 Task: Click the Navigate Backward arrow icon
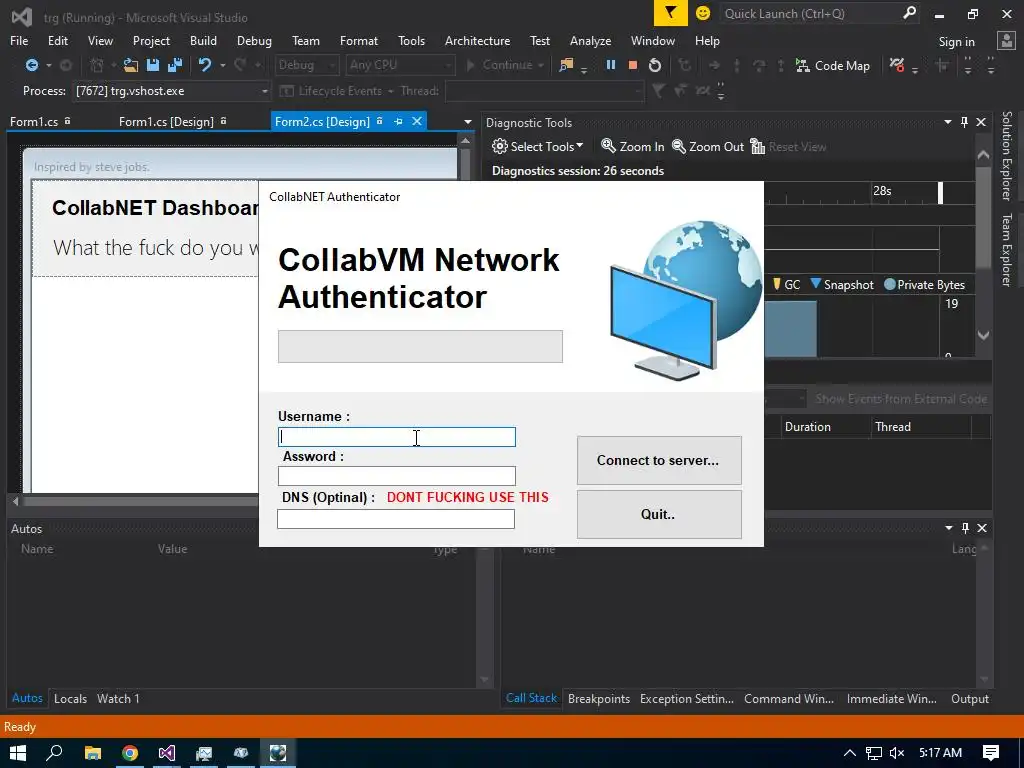tap(31, 65)
